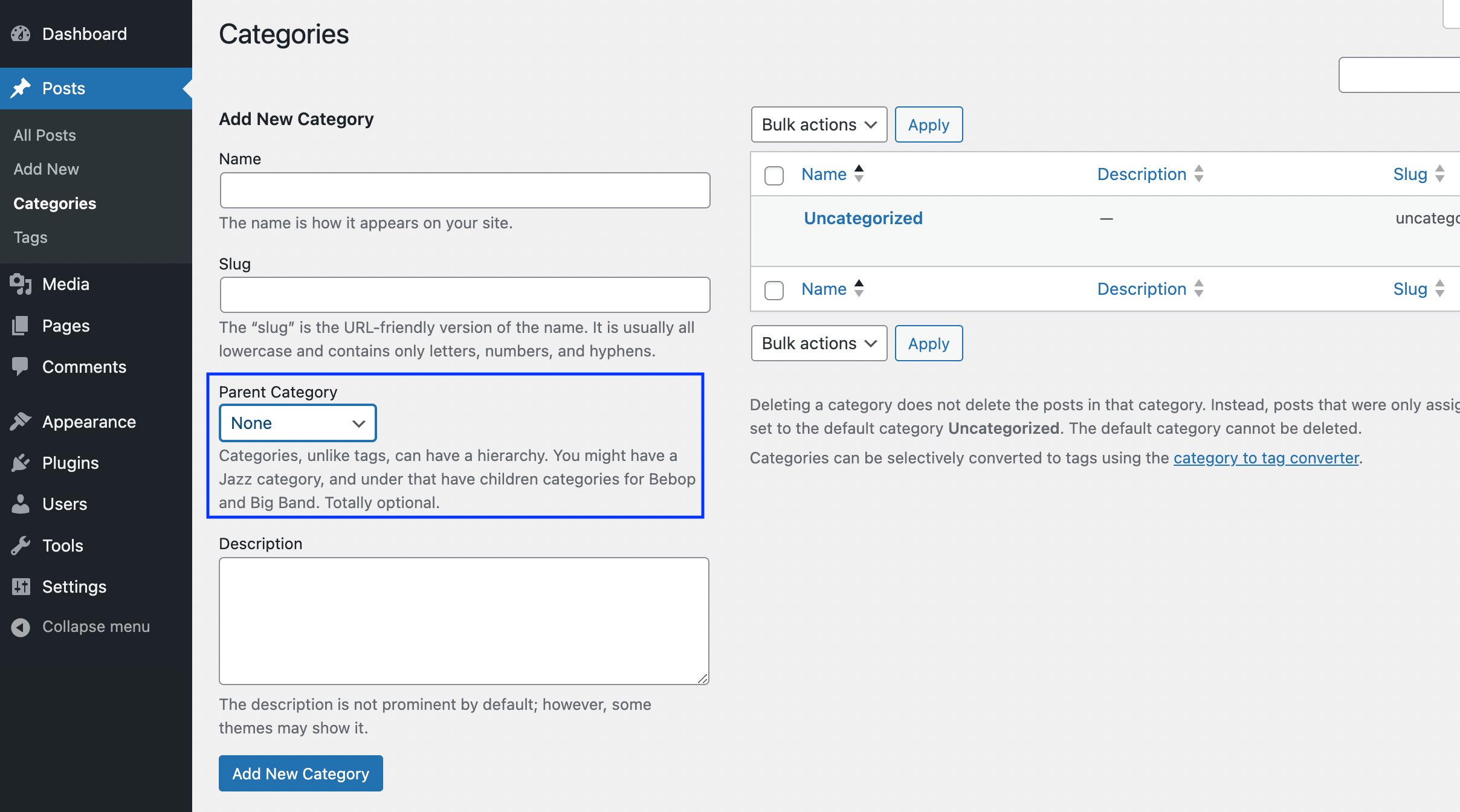Viewport: 1460px width, 812px height.
Task: Click inside the category Name input field
Action: click(x=464, y=190)
